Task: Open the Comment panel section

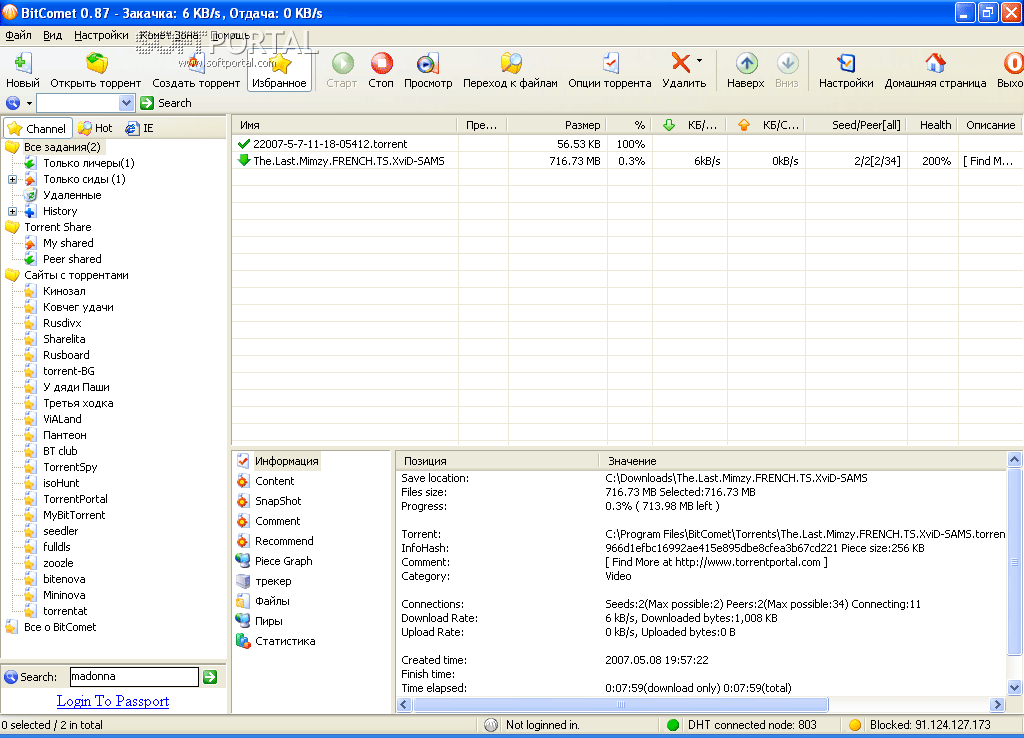Action: 278,521
